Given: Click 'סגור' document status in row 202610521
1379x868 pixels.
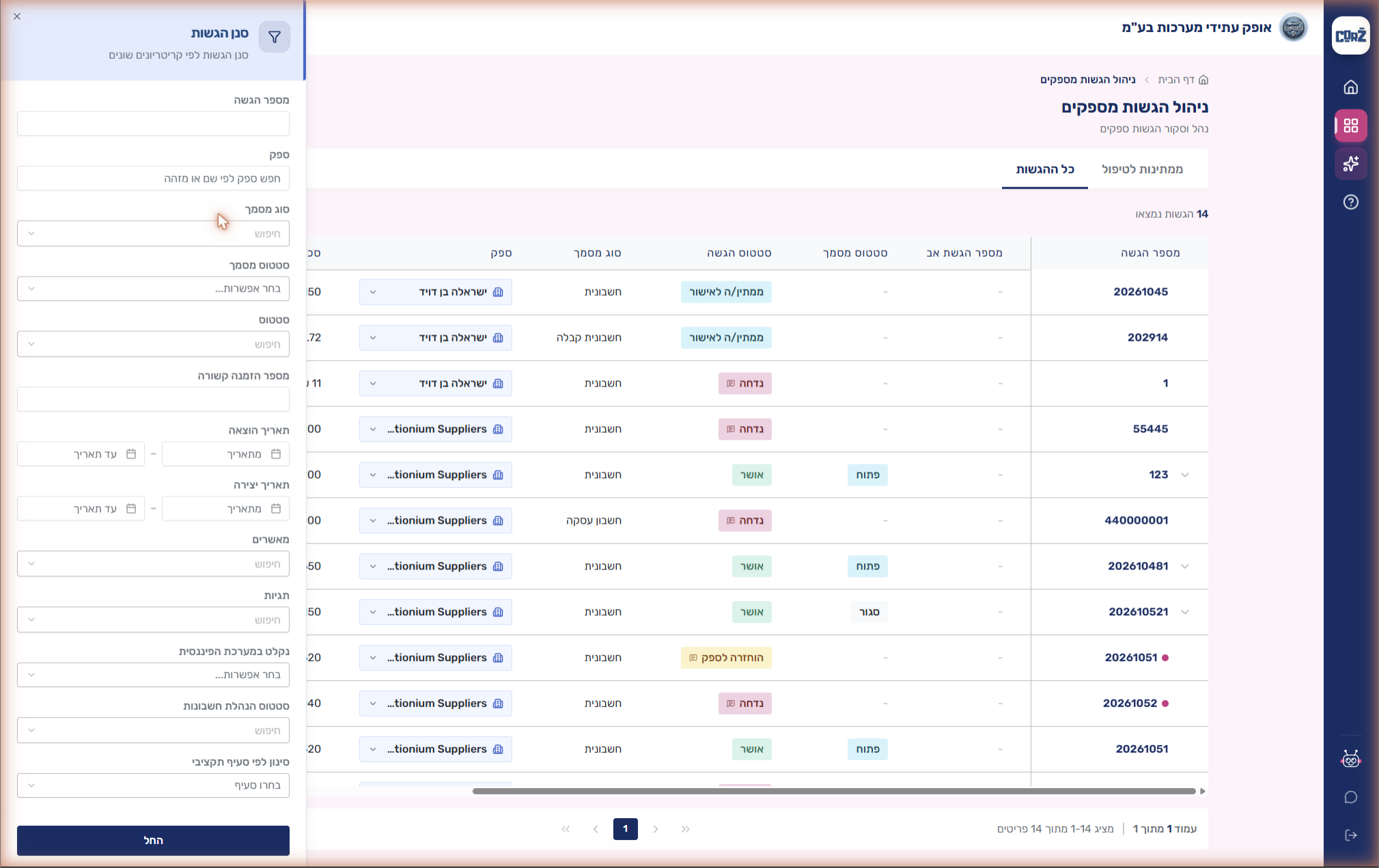Looking at the screenshot, I should point(869,613).
